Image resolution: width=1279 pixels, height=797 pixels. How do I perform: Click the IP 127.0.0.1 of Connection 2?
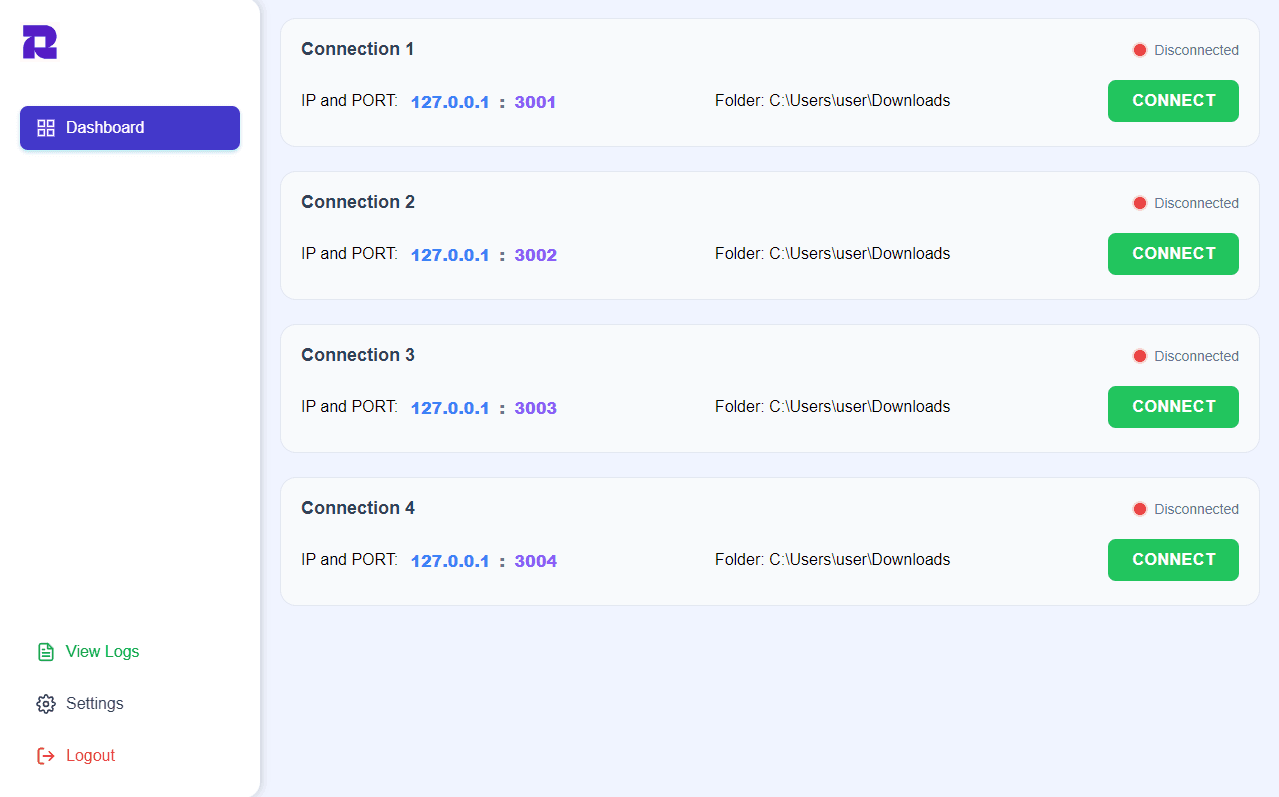pyautogui.click(x=450, y=255)
